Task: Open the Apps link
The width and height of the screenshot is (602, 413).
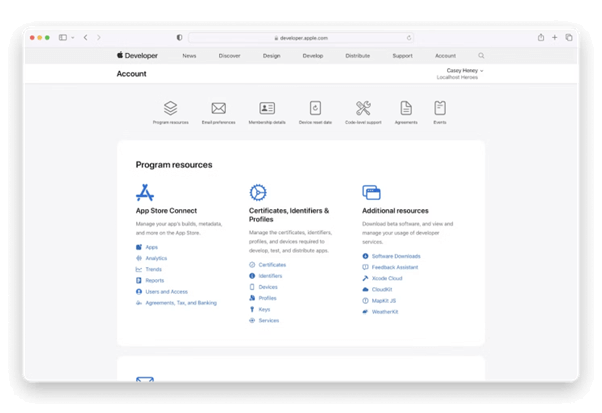Action: pyautogui.click(x=151, y=247)
